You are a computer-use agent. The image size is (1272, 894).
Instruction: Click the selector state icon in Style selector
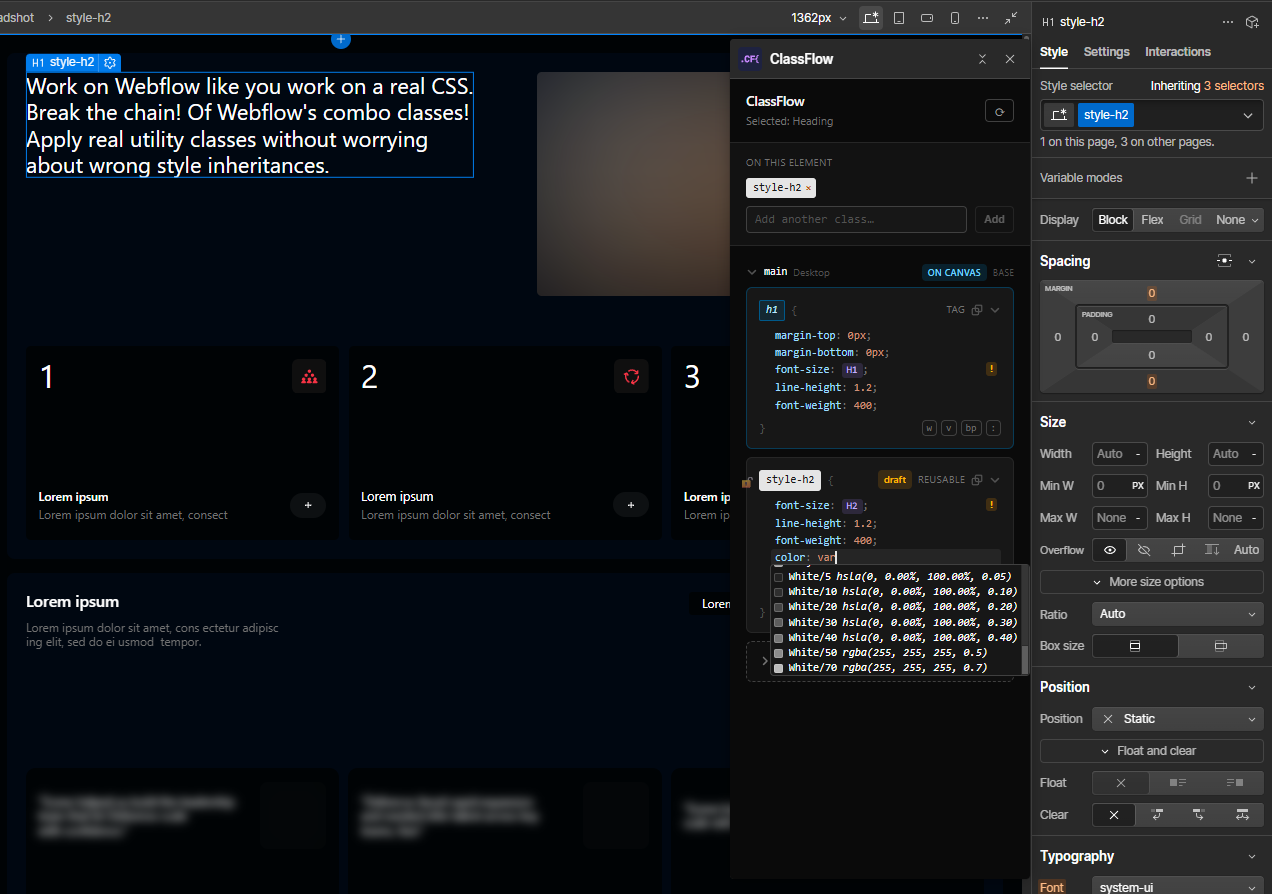pos(1058,115)
